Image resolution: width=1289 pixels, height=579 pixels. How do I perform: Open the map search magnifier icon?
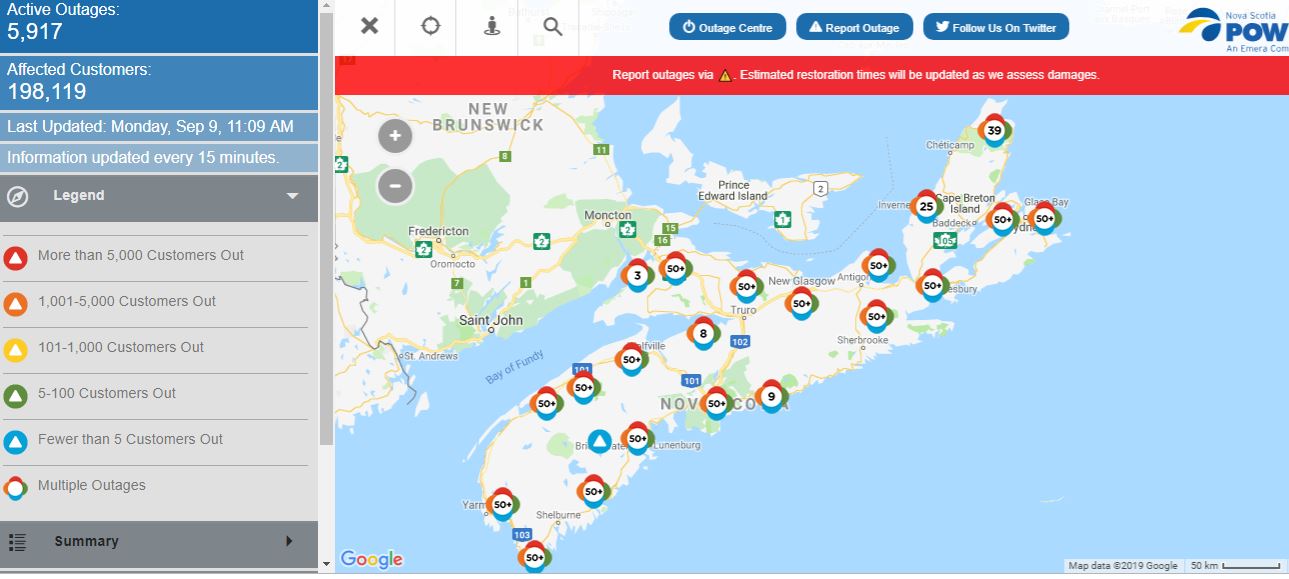[553, 26]
